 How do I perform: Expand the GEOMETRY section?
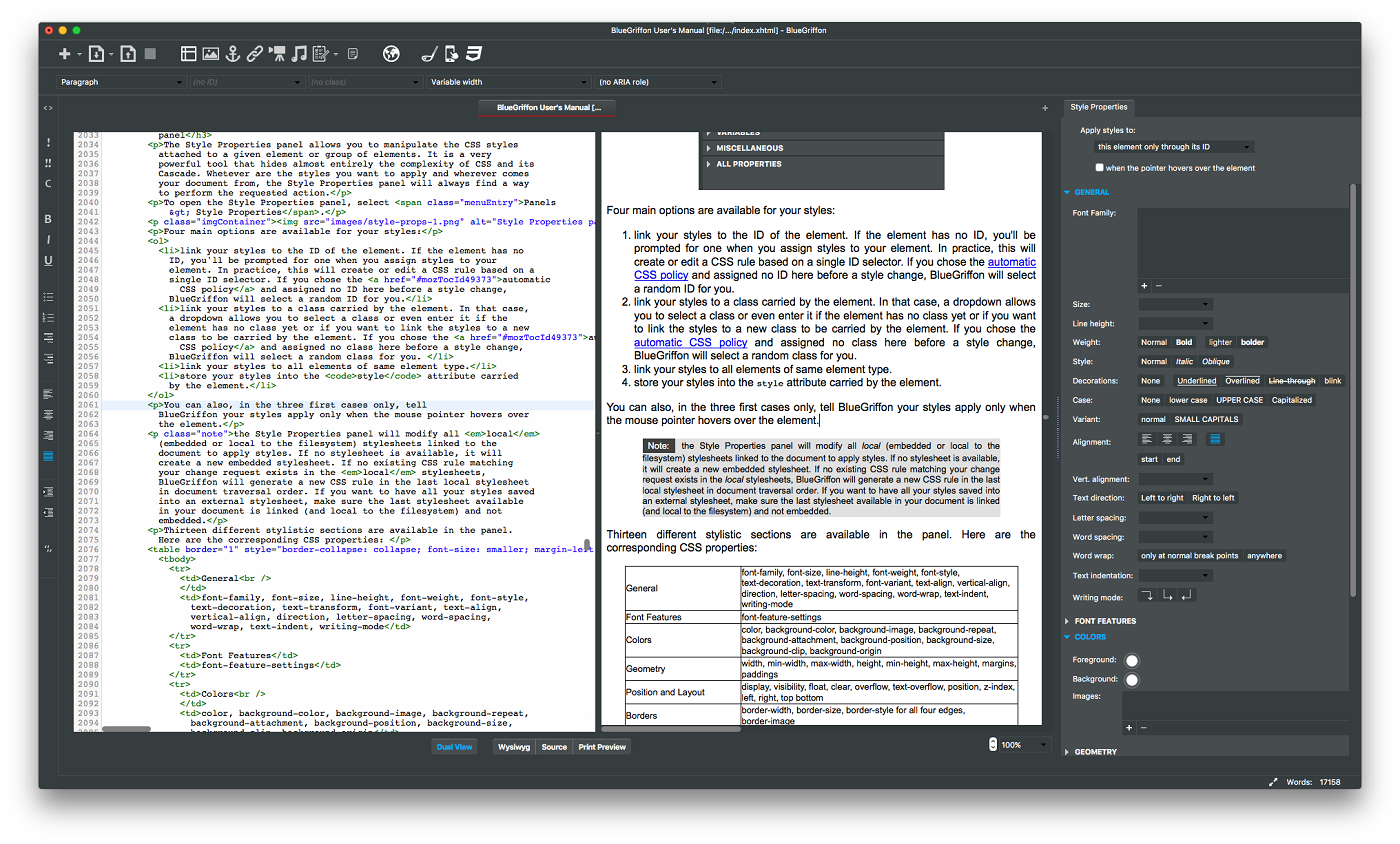pyautogui.click(x=1097, y=751)
